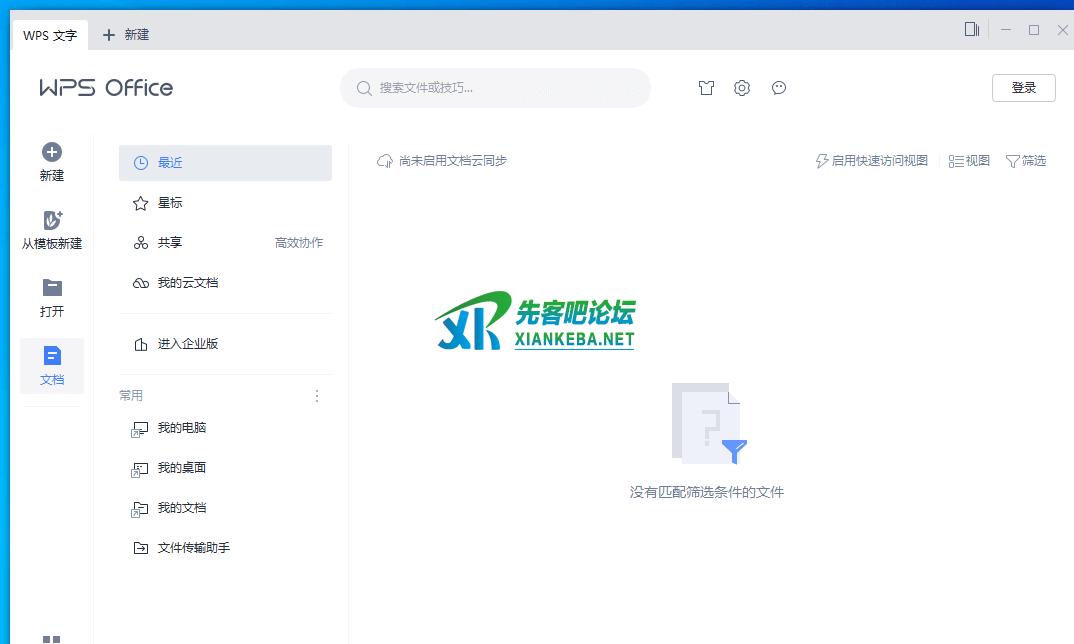Click the Open folder icon

52,288
